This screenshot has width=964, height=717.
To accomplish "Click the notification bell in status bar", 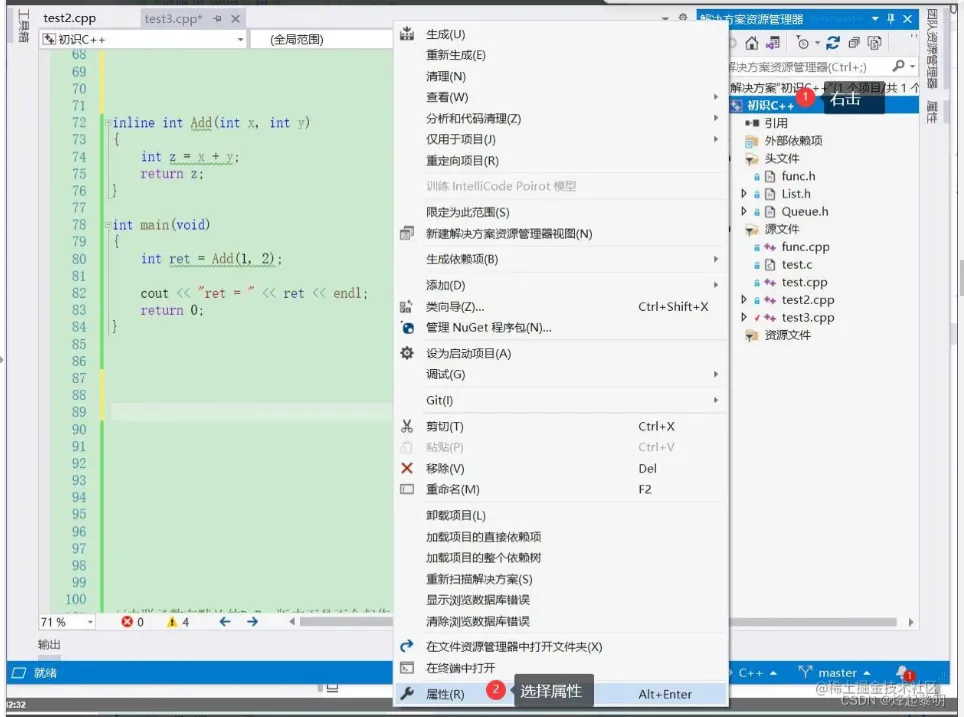I will [x=903, y=672].
